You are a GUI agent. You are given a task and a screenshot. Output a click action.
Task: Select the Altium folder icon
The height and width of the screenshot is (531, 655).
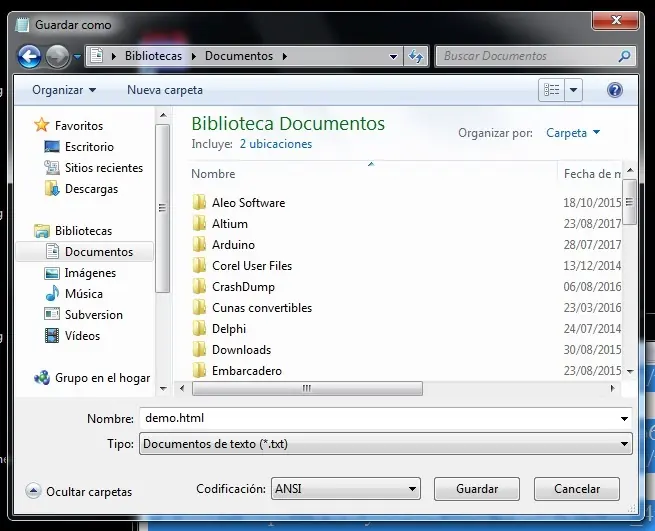199,223
